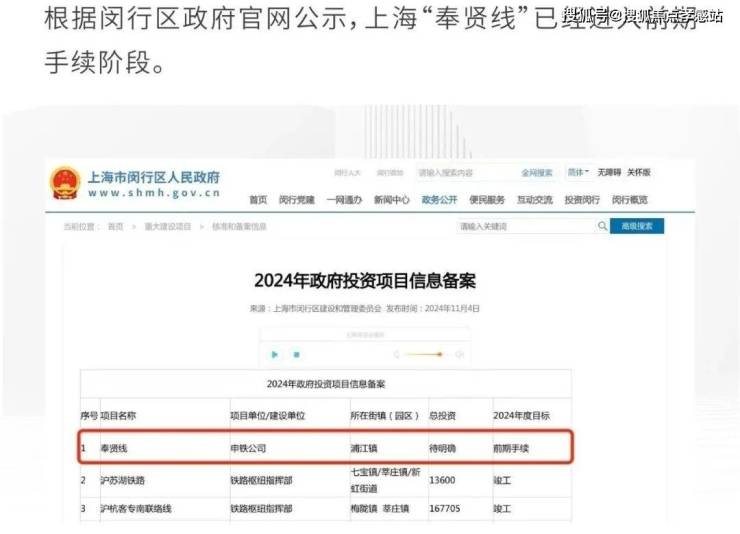Open the 政务公开 navigation tab
The height and width of the screenshot is (534, 740).
click(x=439, y=200)
